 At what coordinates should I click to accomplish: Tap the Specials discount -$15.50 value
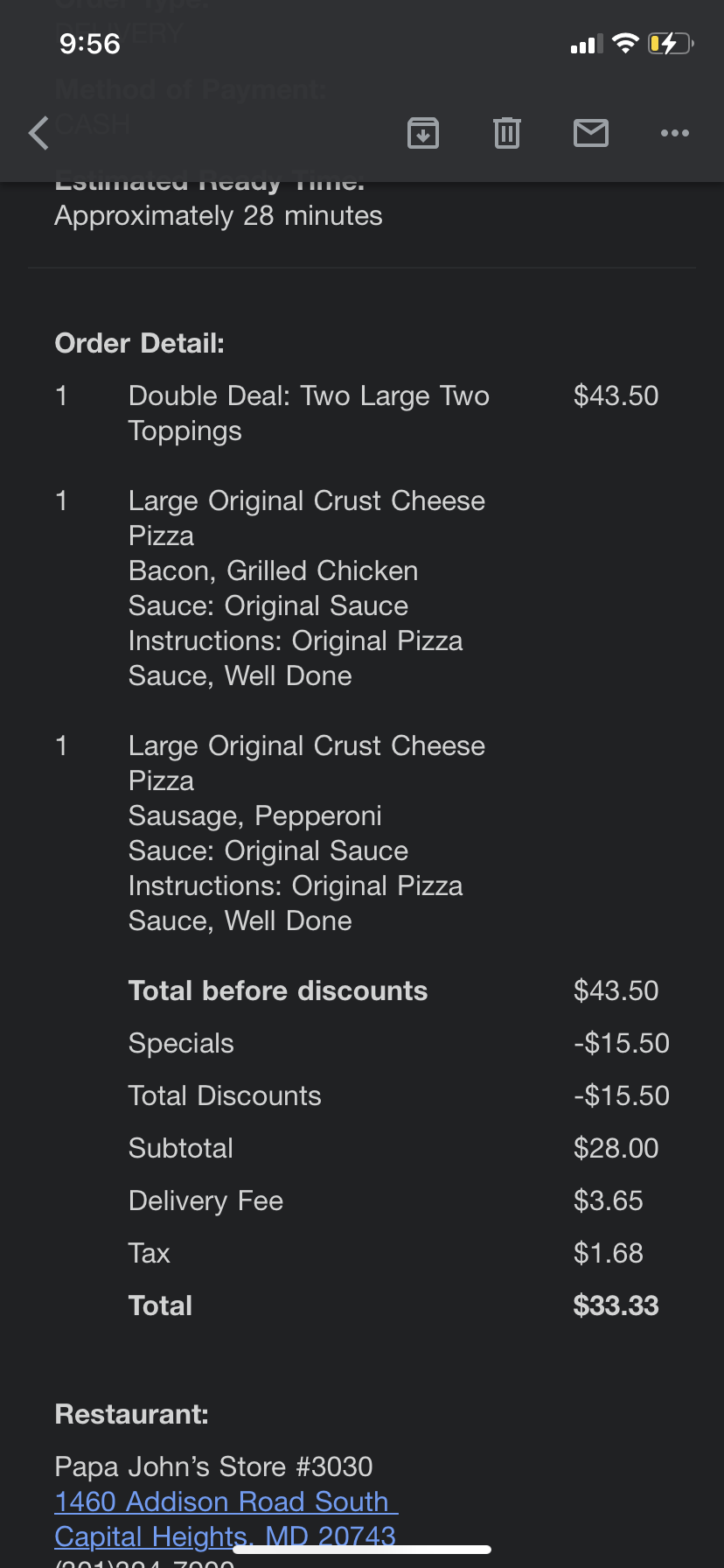click(621, 1043)
